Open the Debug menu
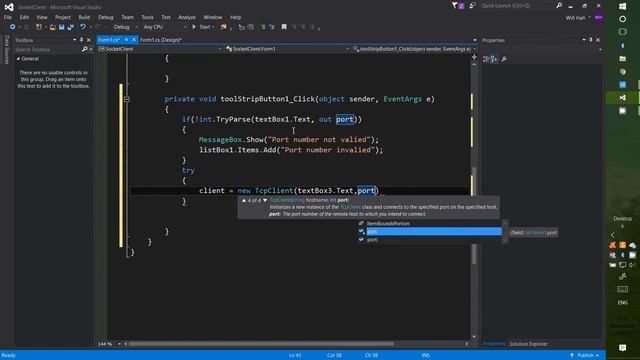 click(x=106, y=17)
